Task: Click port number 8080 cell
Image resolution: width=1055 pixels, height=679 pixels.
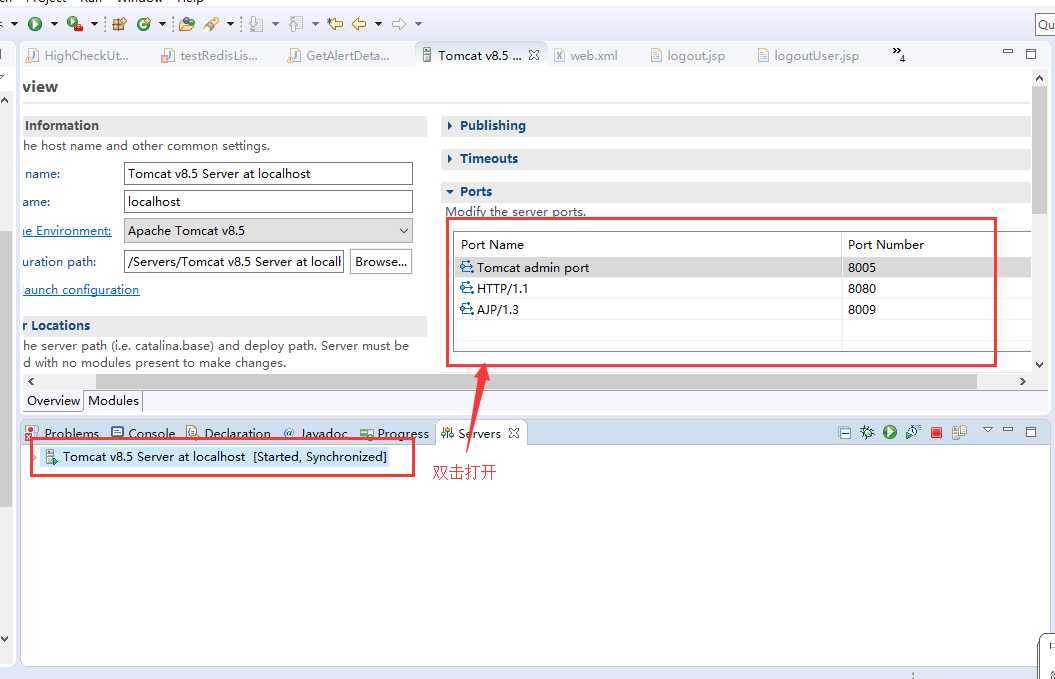Action: coord(862,289)
